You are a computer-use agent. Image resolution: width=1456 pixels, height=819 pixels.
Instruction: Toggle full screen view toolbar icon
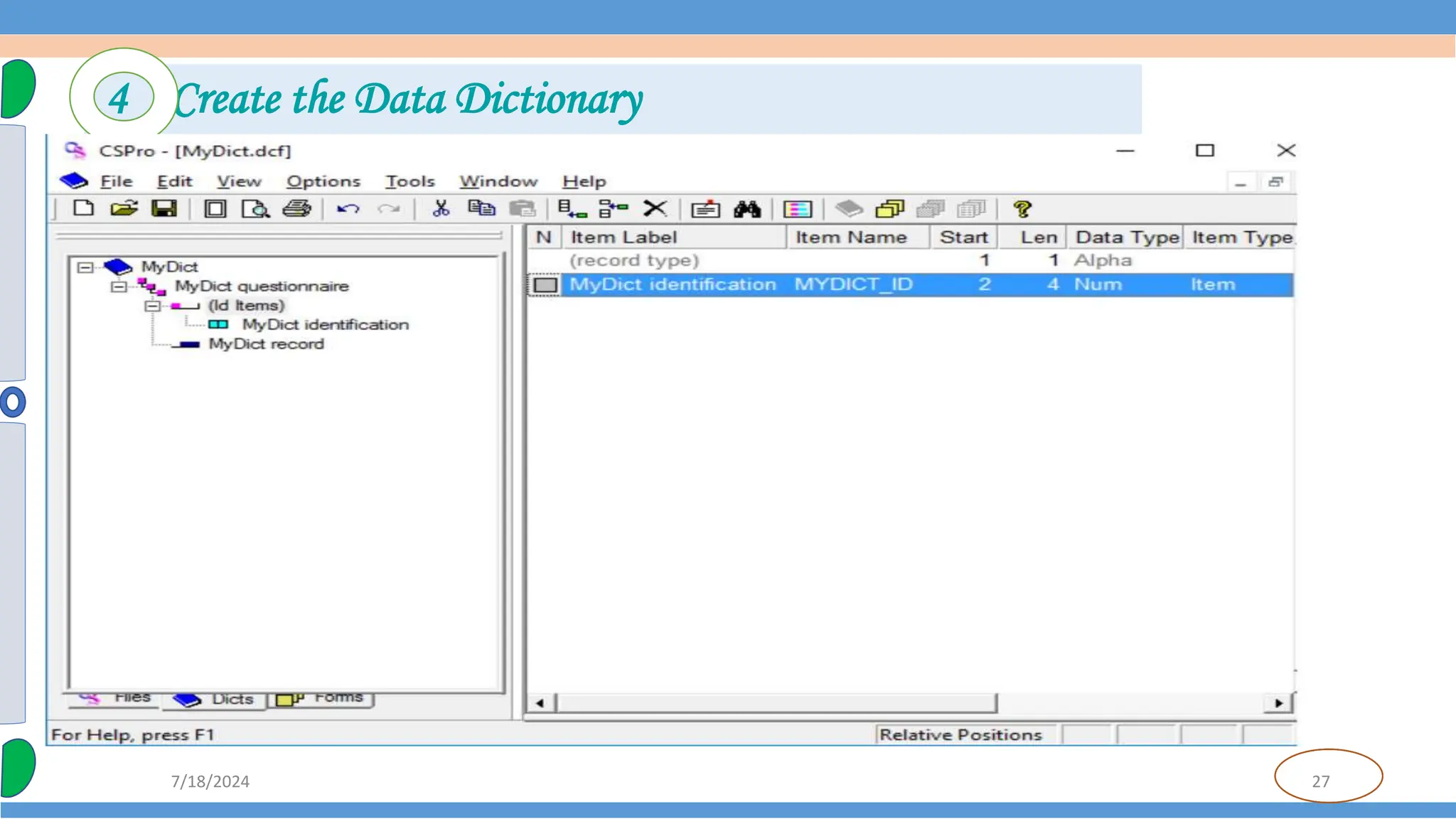click(x=215, y=208)
